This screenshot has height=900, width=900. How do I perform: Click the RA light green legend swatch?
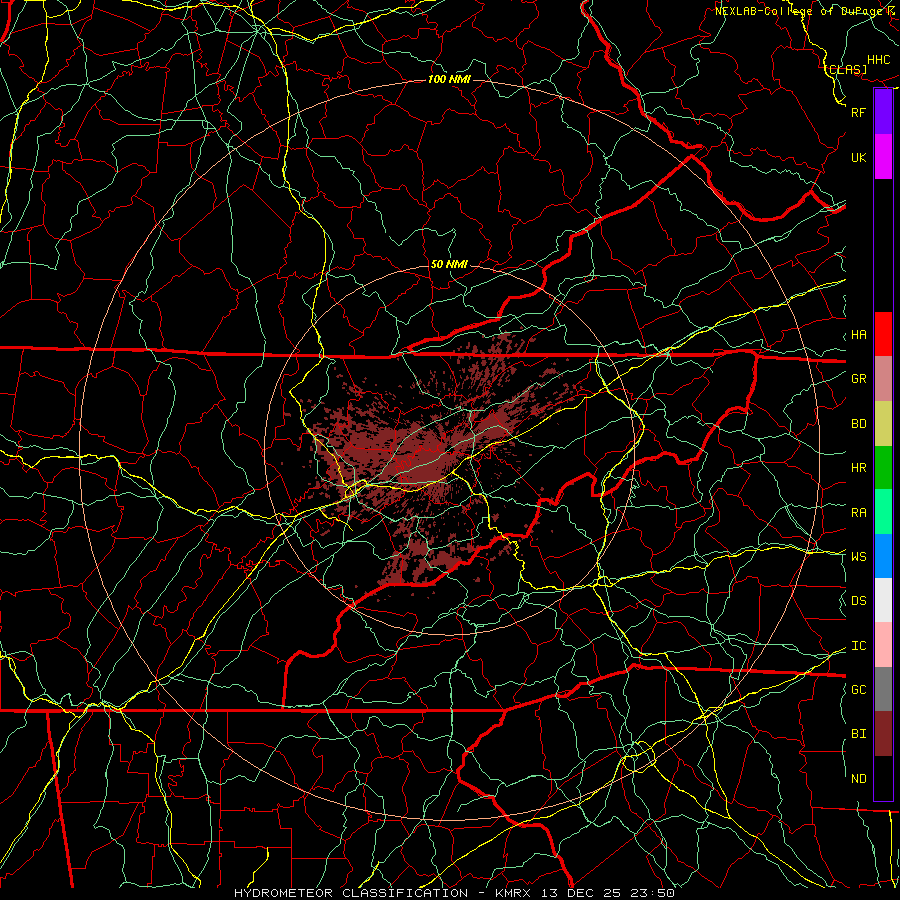tap(883, 512)
